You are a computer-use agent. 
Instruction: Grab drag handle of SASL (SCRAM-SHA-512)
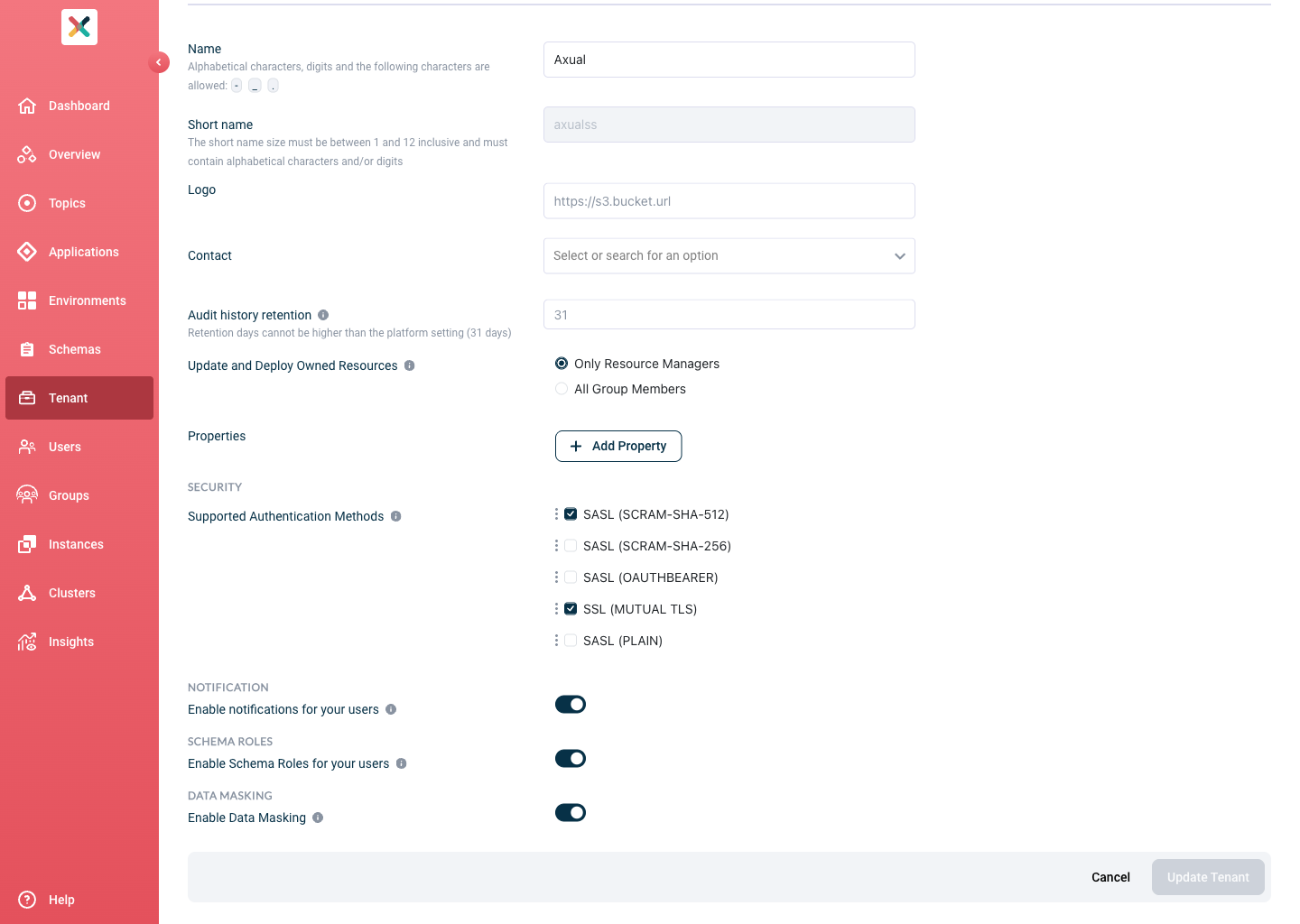pyautogui.click(x=556, y=514)
